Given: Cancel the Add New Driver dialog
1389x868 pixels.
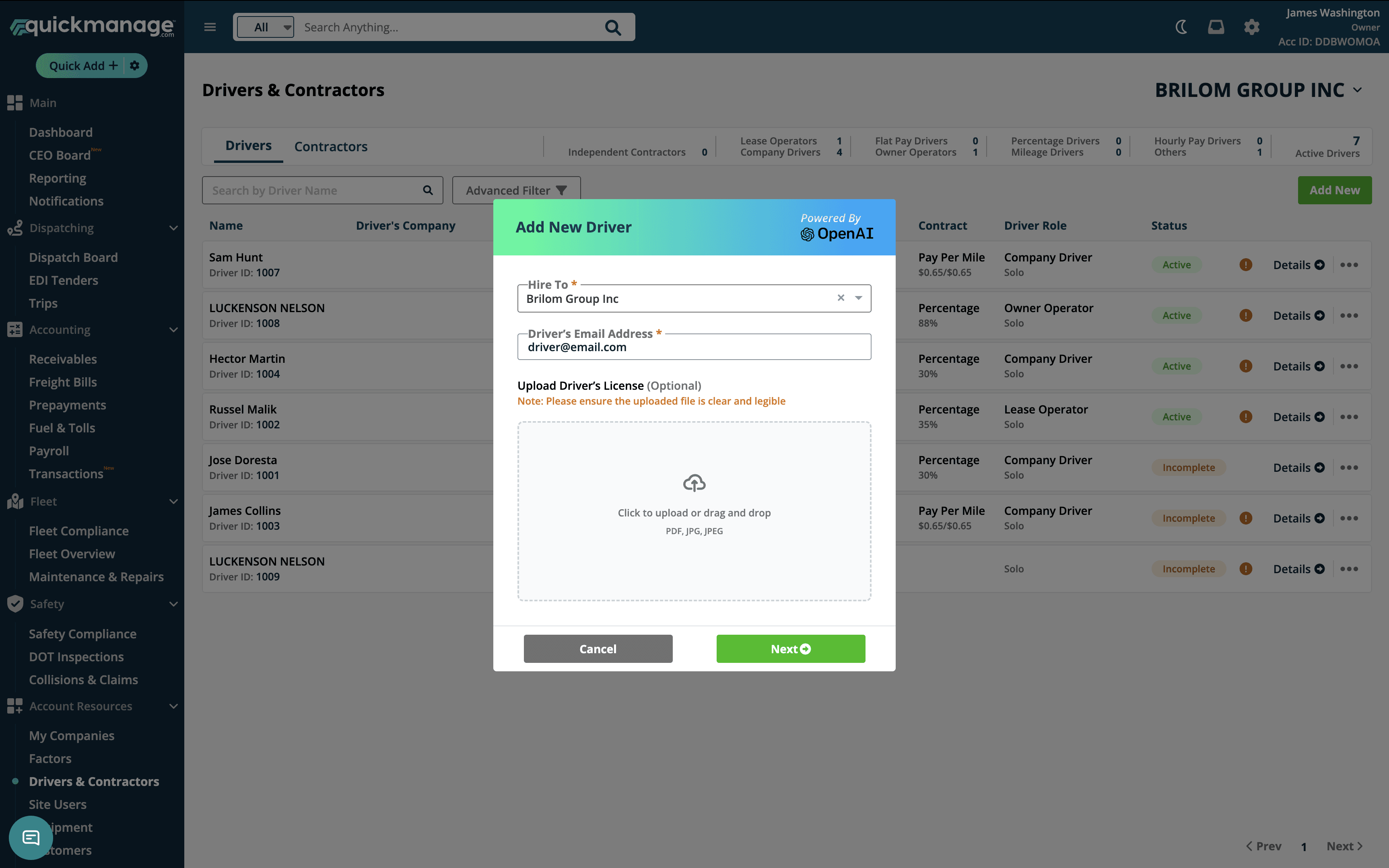Looking at the screenshot, I should [598, 649].
